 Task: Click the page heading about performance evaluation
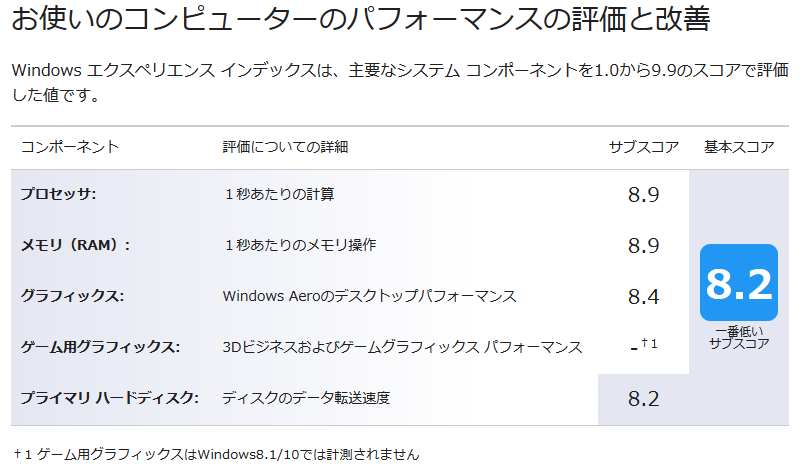361,18
